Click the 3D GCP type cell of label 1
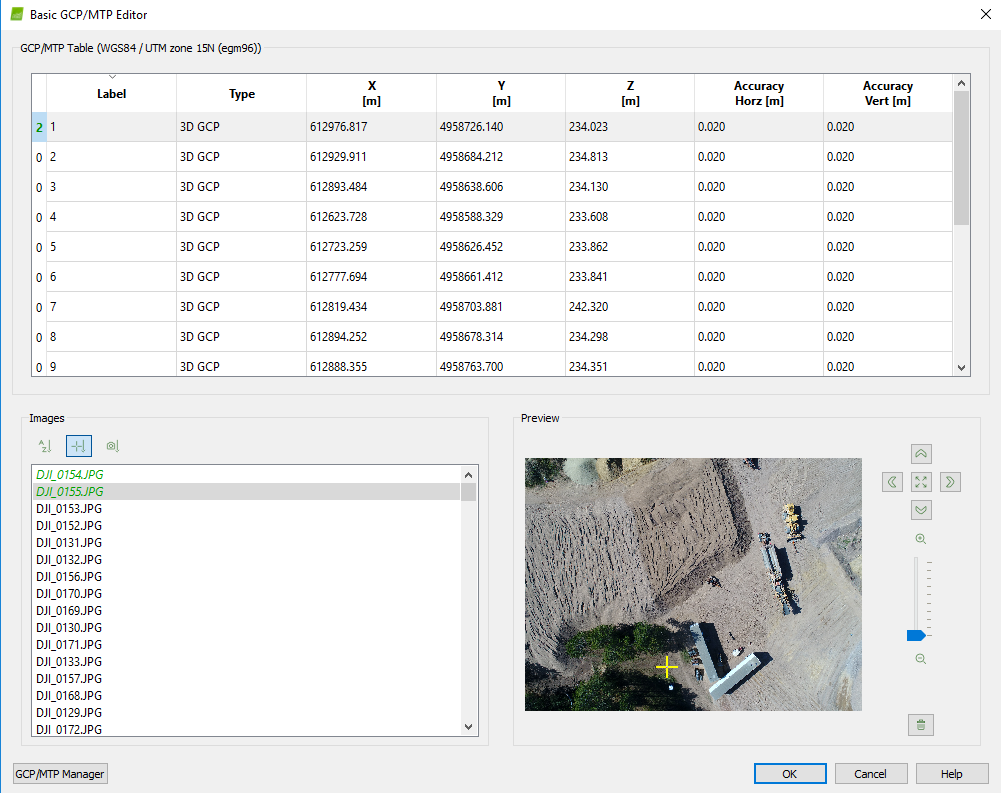 coord(242,126)
